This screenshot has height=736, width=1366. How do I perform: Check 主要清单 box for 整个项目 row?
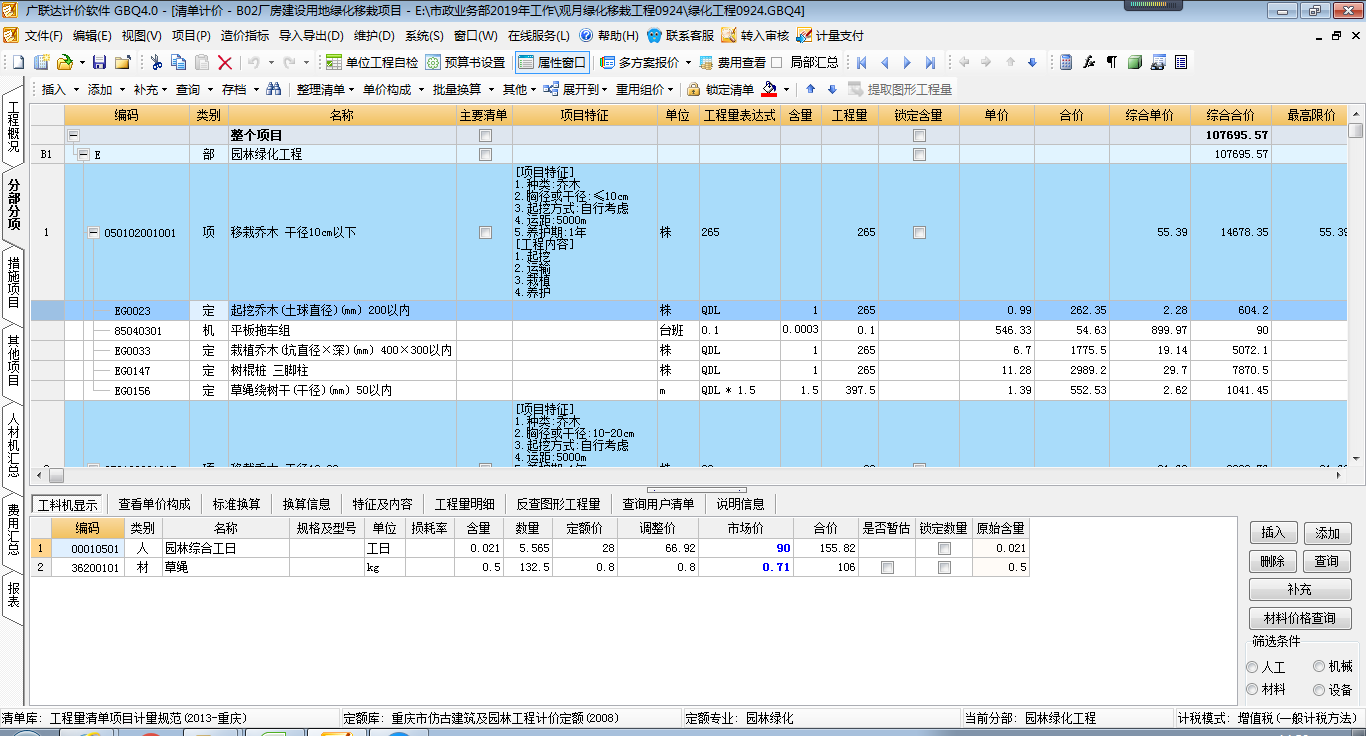(x=485, y=135)
